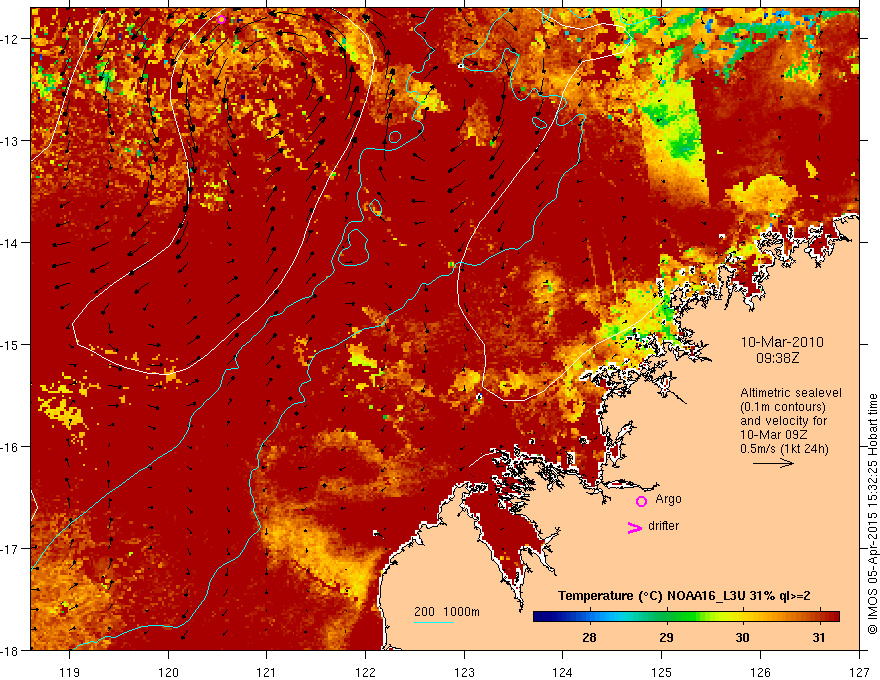Click the 0.5m/s velocity scale arrow
Screen dimensions: 880x680
click(773, 463)
